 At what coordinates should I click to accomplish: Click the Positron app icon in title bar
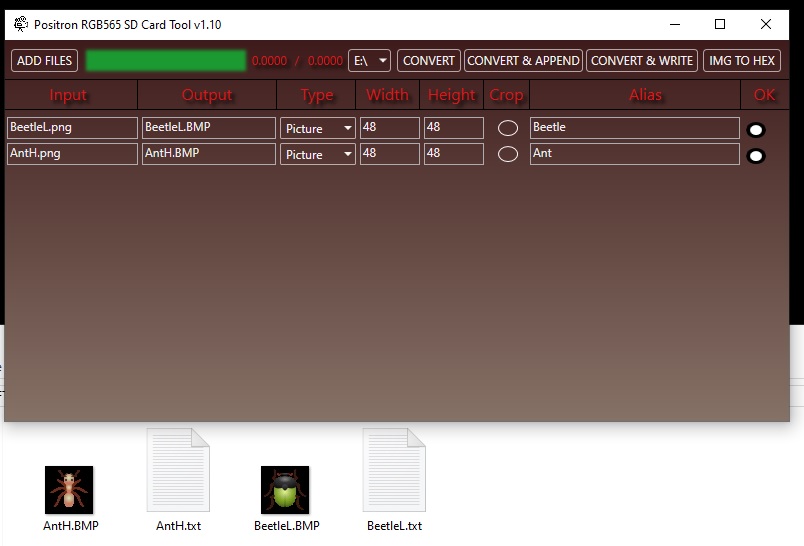21,24
